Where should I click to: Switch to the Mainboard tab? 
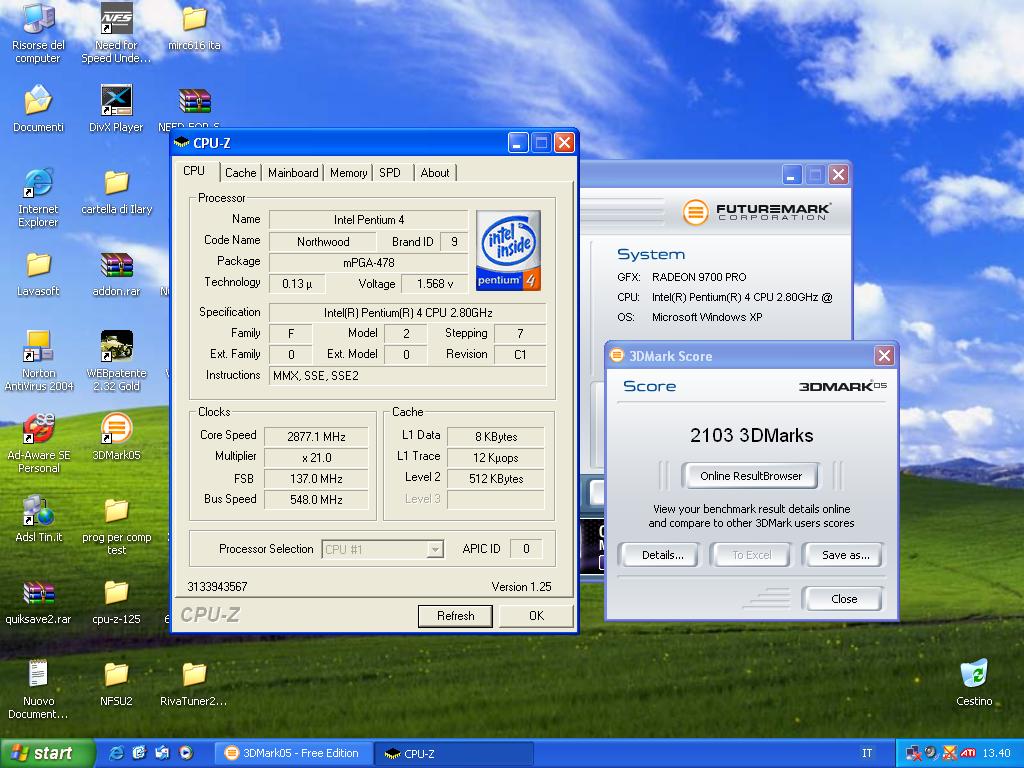pyautogui.click(x=293, y=173)
